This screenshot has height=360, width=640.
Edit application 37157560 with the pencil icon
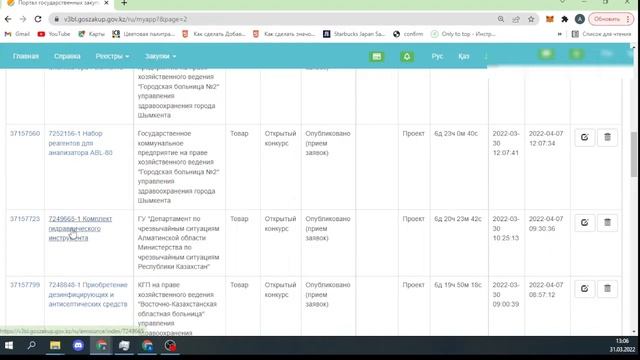tap(584, 137)
